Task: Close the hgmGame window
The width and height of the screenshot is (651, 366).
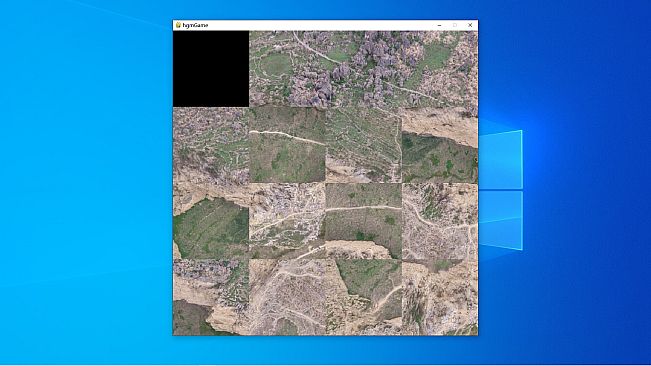Action: click(470, 25)
